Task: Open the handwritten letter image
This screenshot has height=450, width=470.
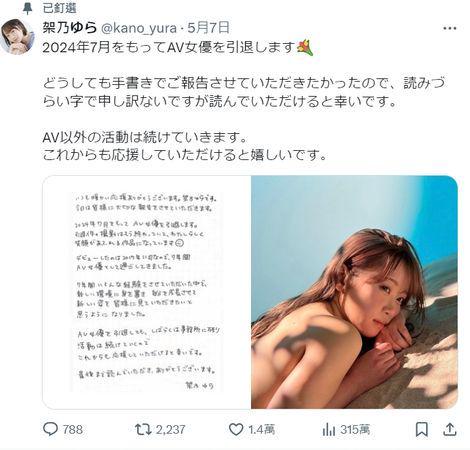Action: point(147,292)
